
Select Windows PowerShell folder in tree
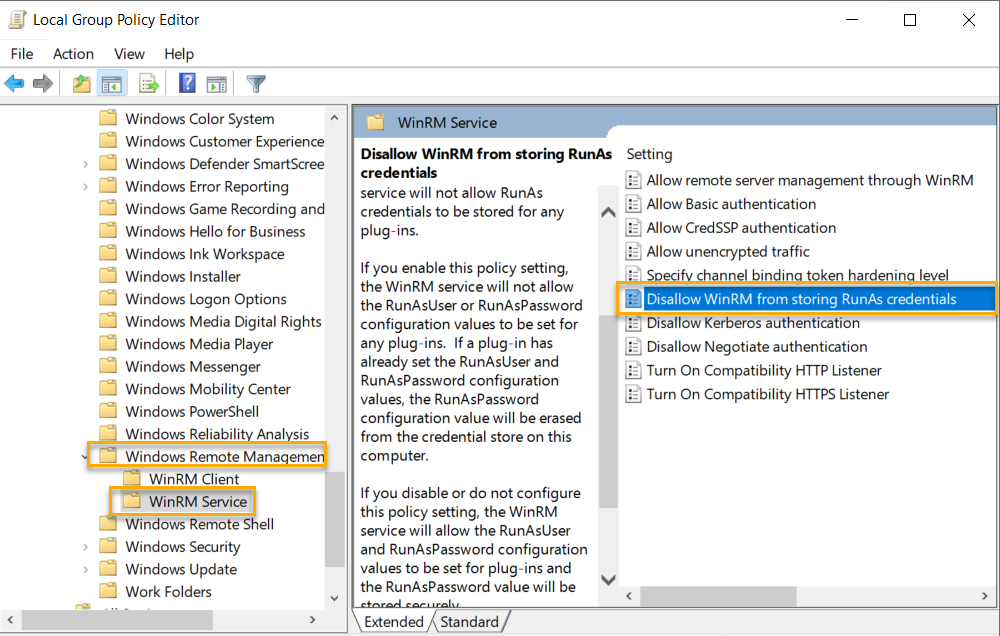(x=191, y=412)
